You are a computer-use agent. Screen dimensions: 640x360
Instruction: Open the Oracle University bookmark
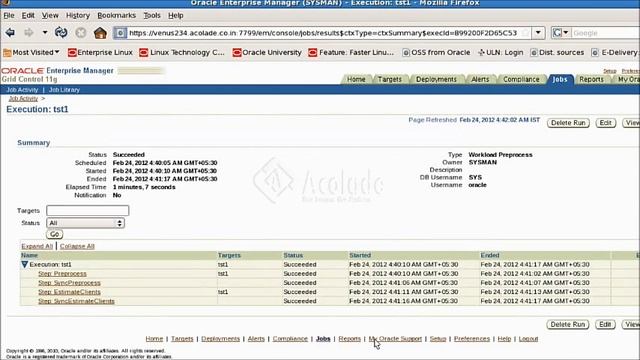(267, 52)
